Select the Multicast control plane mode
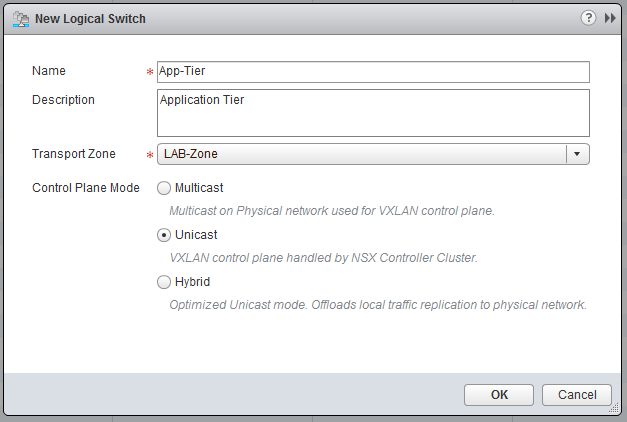627x422 pixels. point(164,187)
